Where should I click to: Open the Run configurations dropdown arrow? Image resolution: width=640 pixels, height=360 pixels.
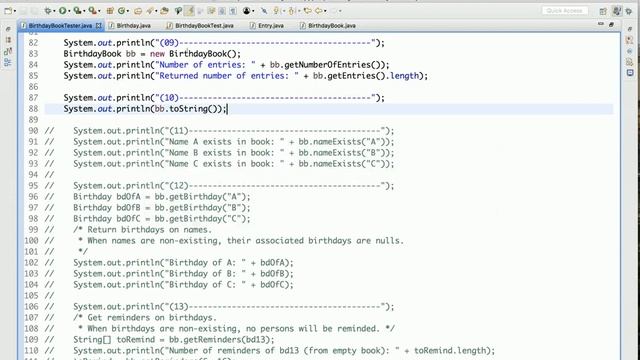69,11
